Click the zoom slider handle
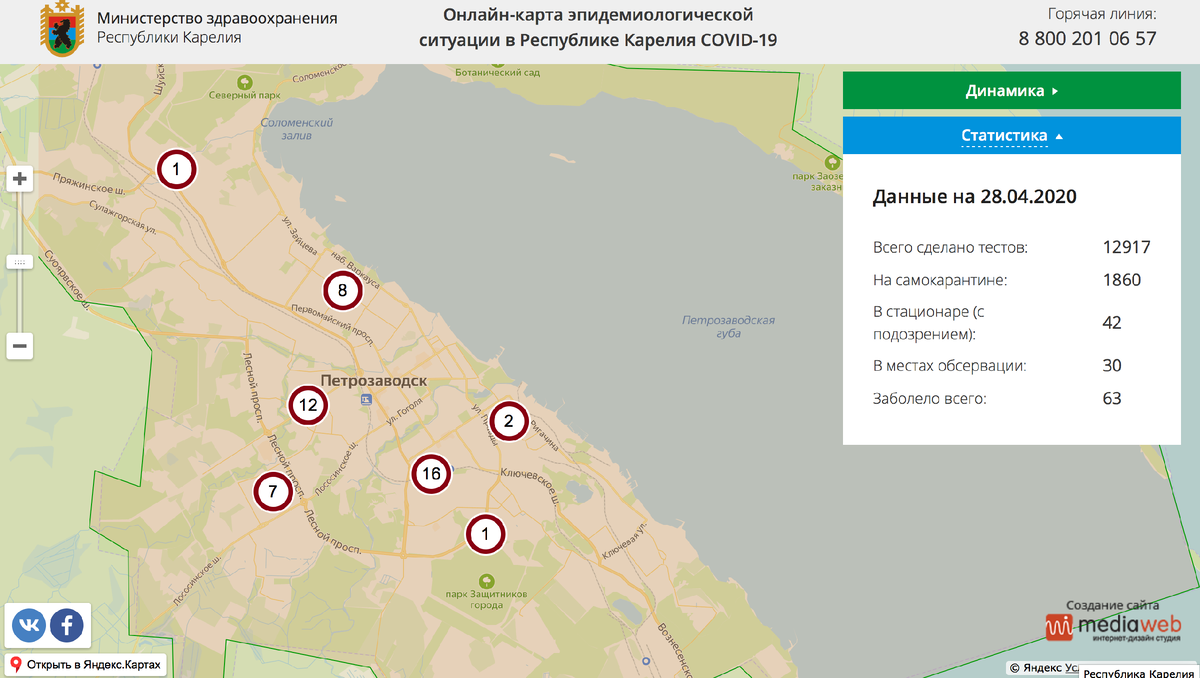Viewport: 1200px width, 678px height. (x=19, y=262)
